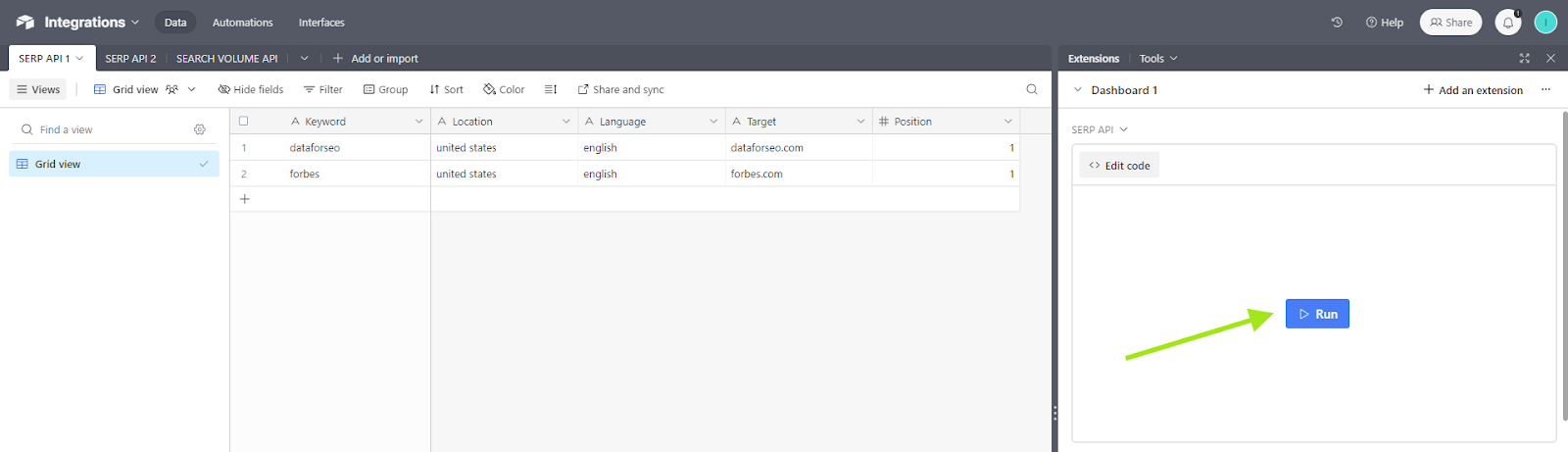Open the Filter menu
Screen dimensions: 1568x452
point(323,89)
